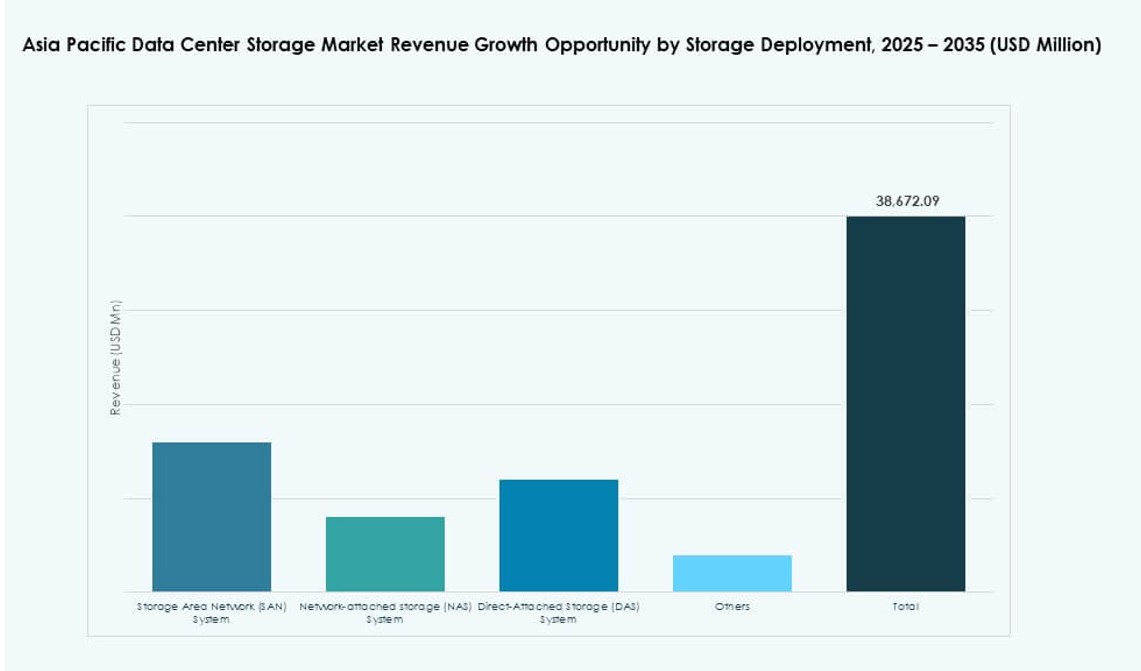Click the Storage Area Network (SAN) System axis label
The image size is (1141, 671).
pos(210,611)
